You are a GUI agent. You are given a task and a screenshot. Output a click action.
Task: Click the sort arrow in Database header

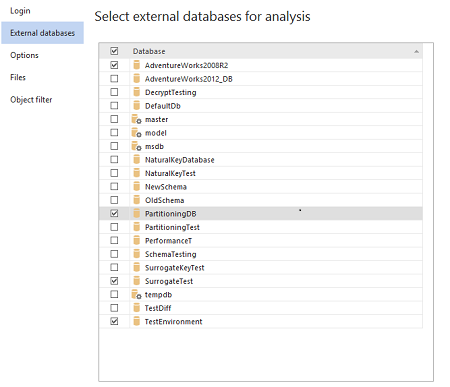(416, 51)
